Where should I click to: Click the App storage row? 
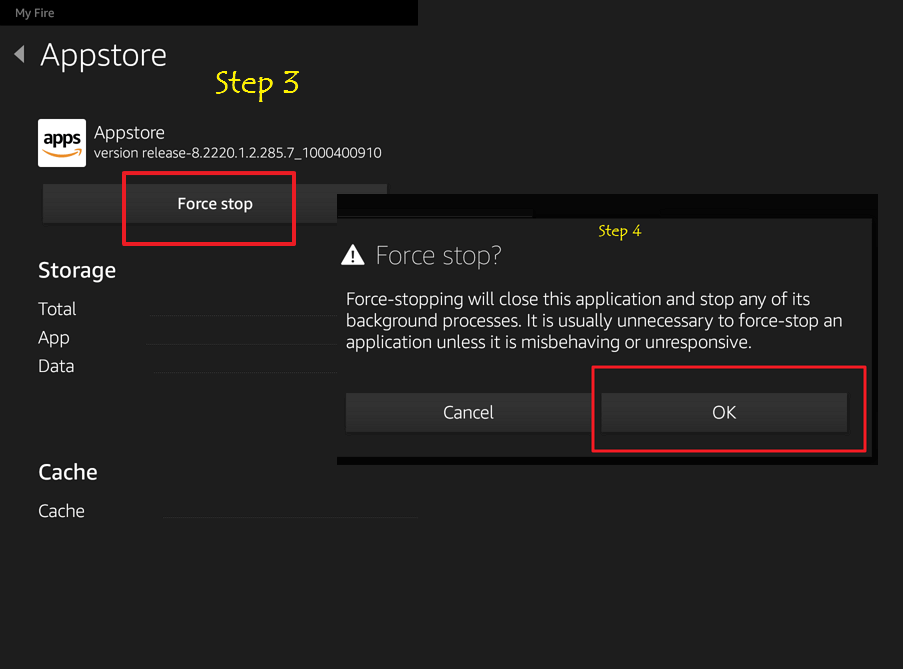click(187, 337)
